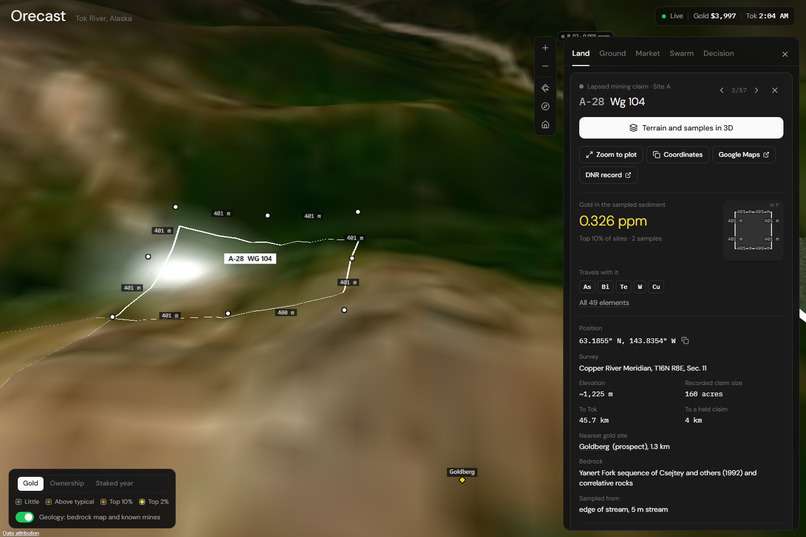Zoom out the map with minus button

[x=545, y=66]
